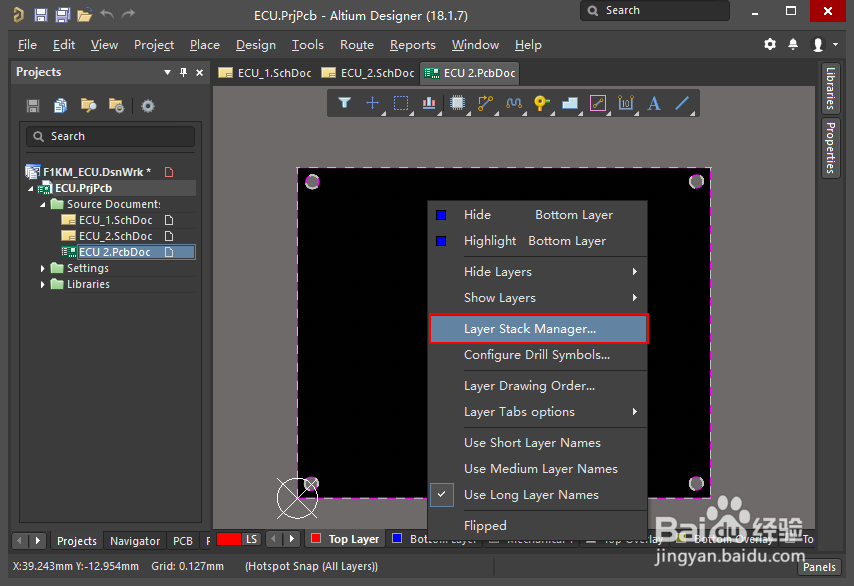854x586 pixels.
Task: Open the Libraries side panel
Action: pyautogui.click(x=830, y=88)
